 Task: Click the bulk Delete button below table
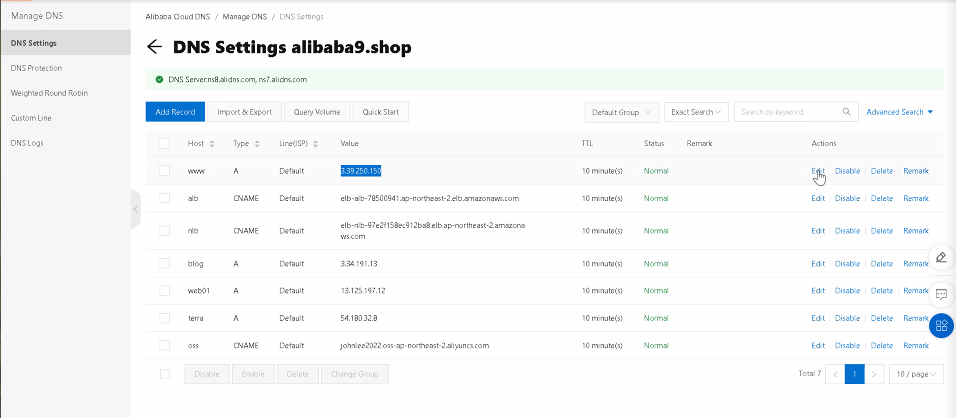(298, 374)
